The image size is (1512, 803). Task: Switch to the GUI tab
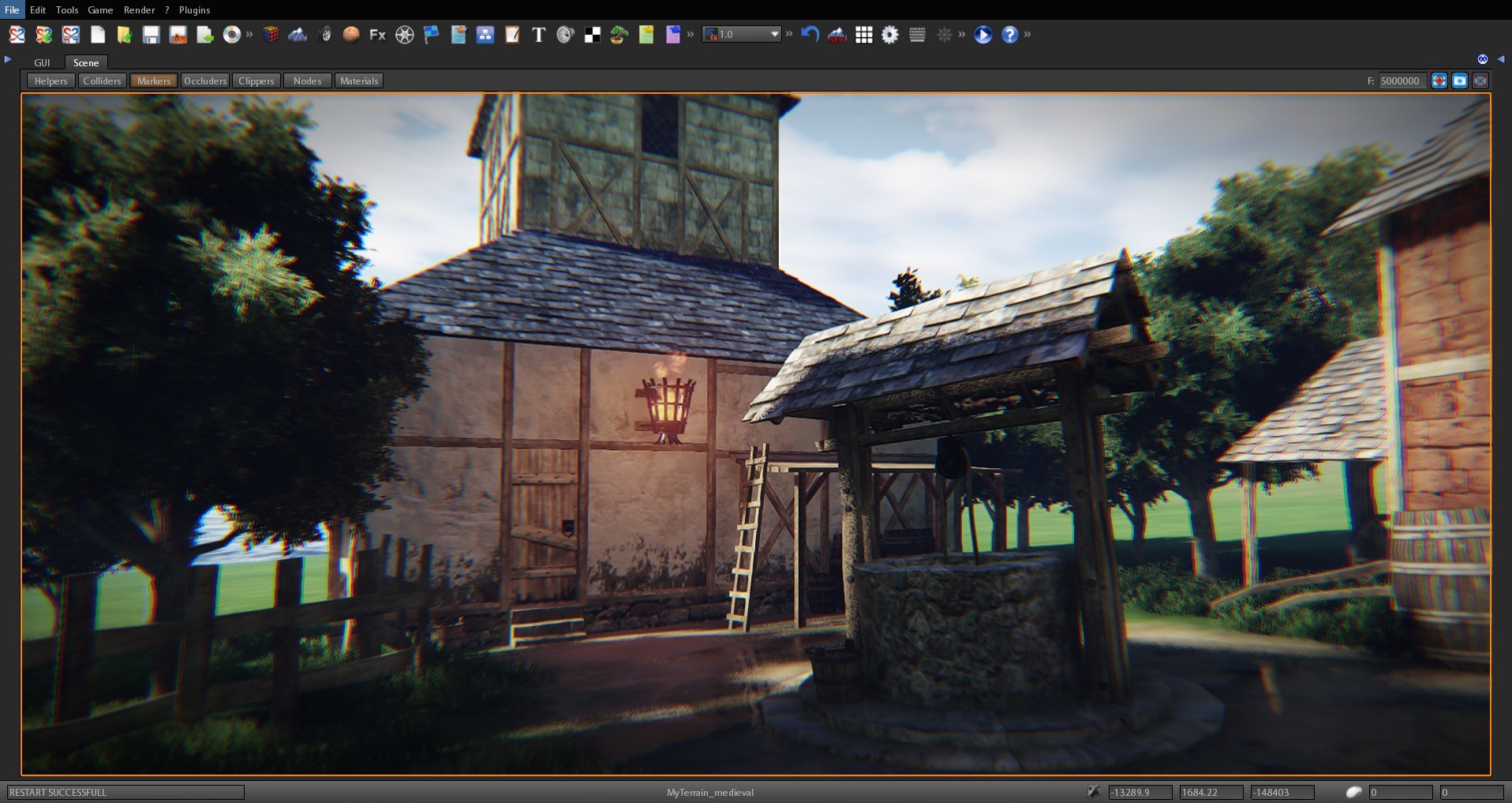(42, 62)
